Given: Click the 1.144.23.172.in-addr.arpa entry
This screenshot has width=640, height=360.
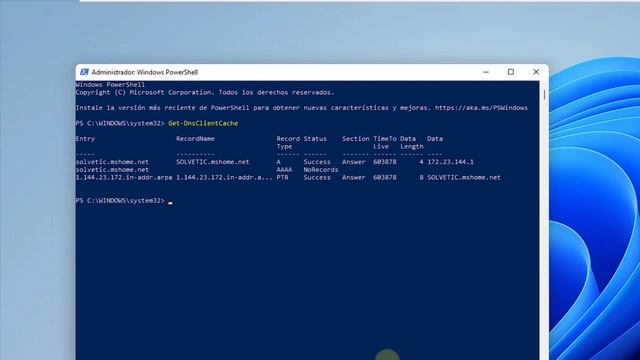Looking at the screenshot, I should [x=124, y=177].
